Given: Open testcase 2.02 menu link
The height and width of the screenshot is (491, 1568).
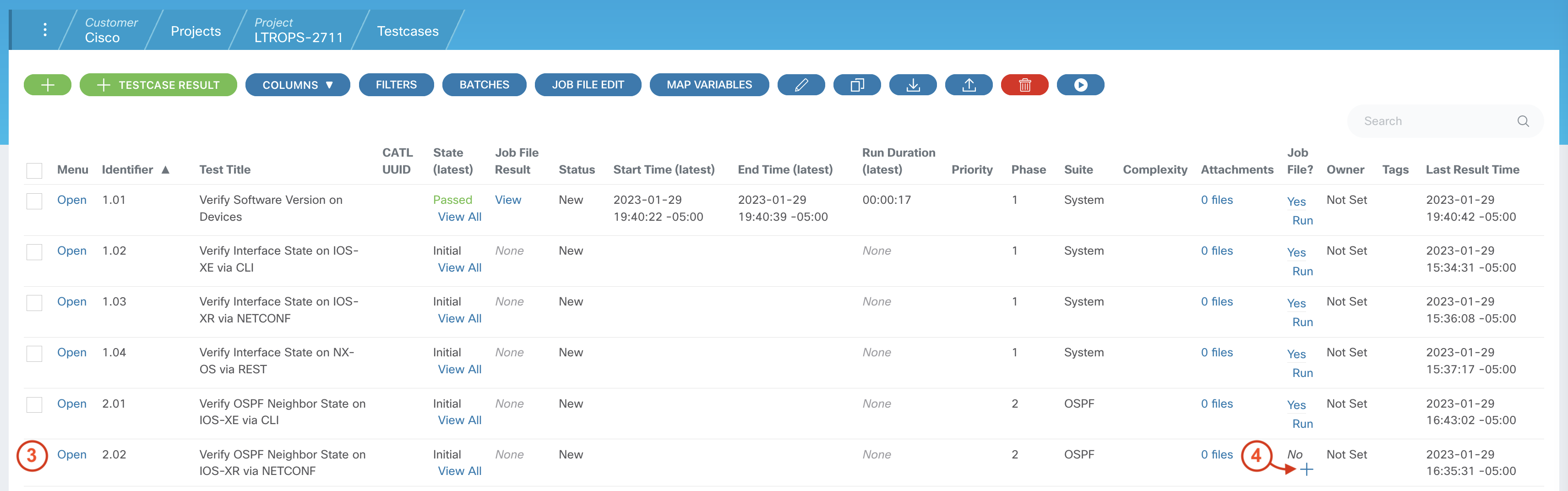Looking at the screenshot, I should tap(72, 454).
